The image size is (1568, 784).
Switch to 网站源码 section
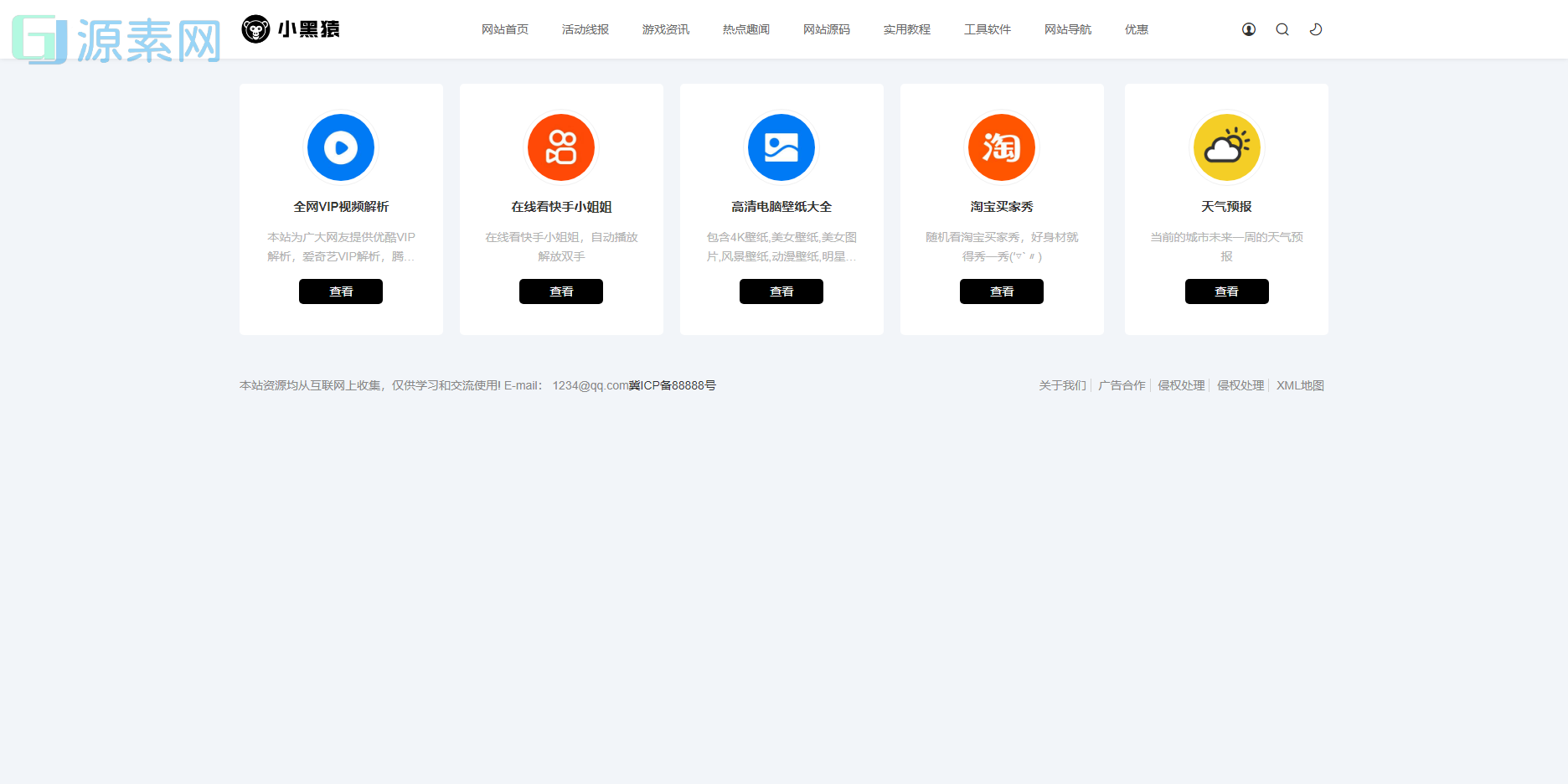pos(826,28)
